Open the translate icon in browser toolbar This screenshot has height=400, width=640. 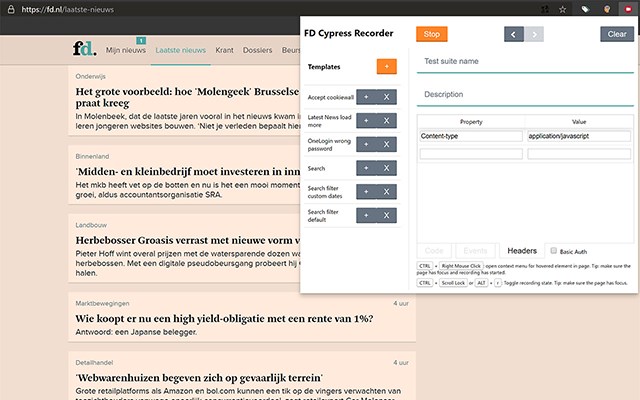544,9
